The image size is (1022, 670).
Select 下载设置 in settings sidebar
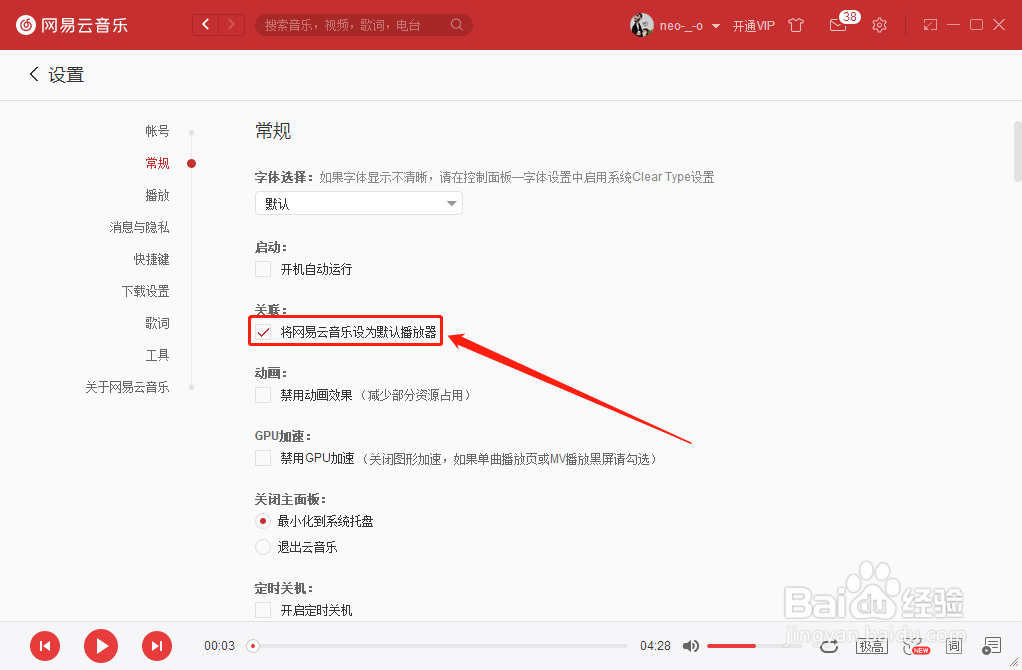pos(145,291)
